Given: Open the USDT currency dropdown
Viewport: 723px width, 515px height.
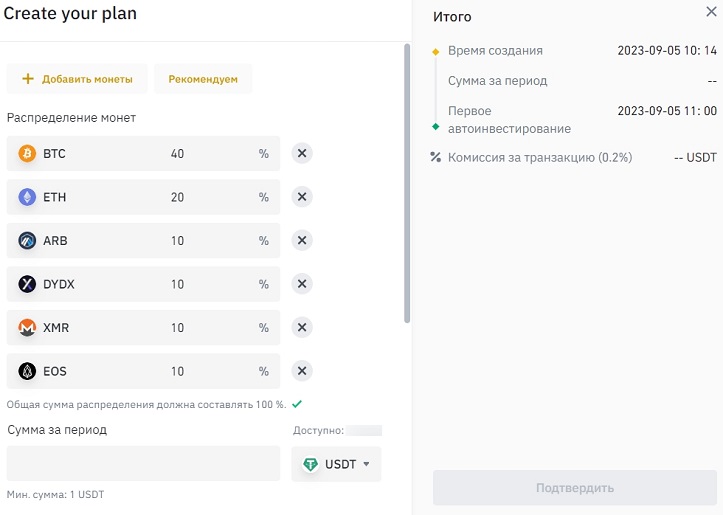Looking at the screenshot, I should 336,464.
